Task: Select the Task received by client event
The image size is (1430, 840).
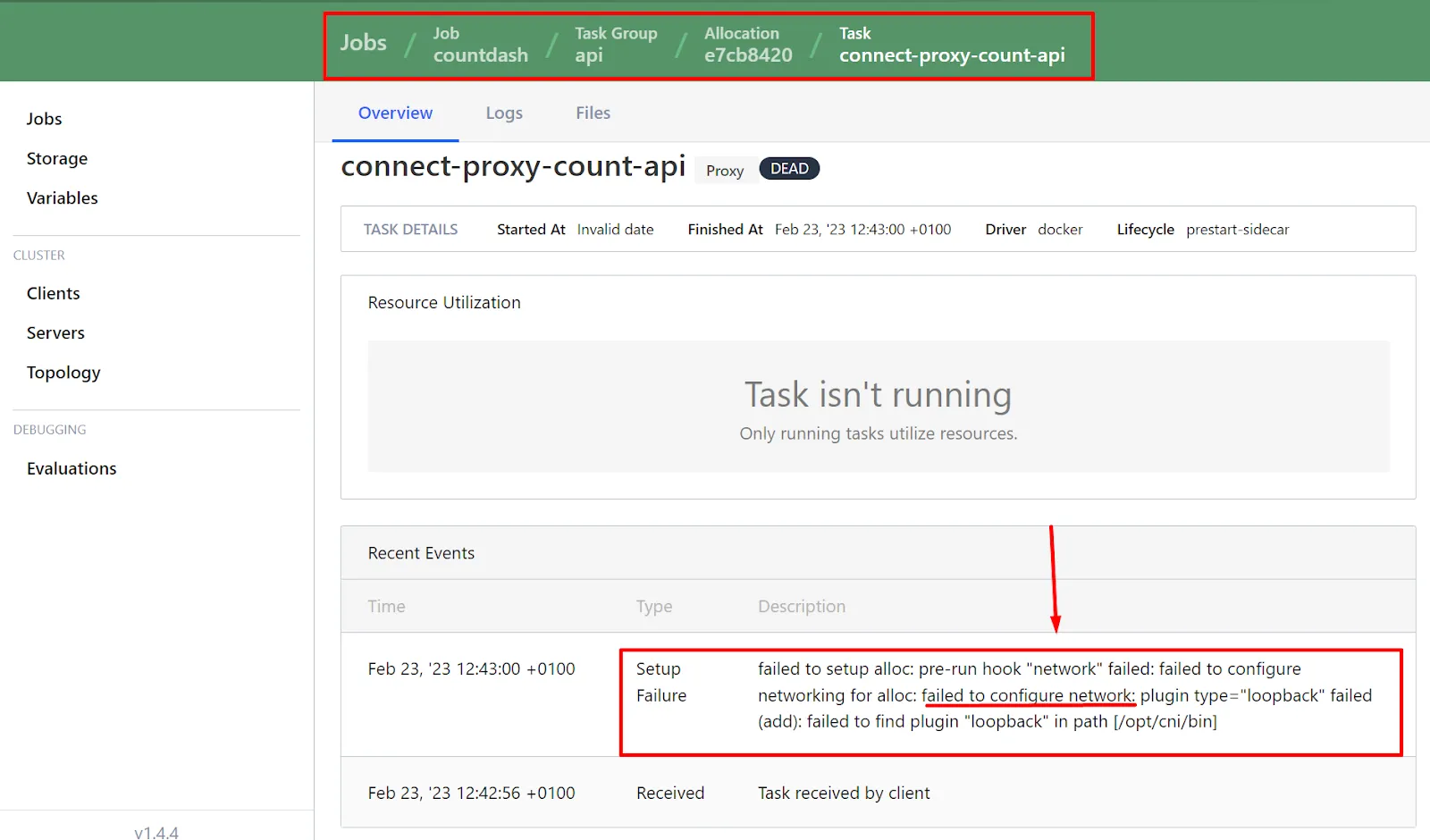Action: (843, 794)
